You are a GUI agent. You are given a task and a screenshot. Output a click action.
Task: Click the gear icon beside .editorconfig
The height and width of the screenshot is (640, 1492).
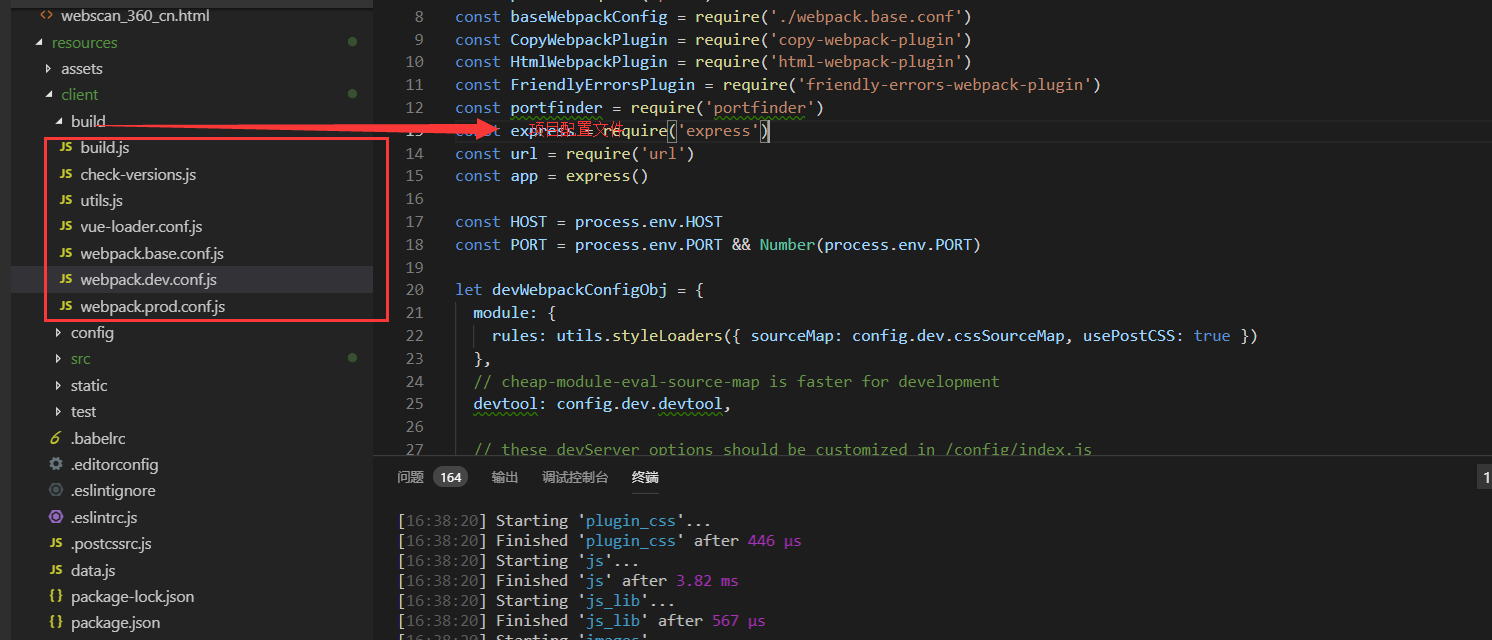(56, 464)
